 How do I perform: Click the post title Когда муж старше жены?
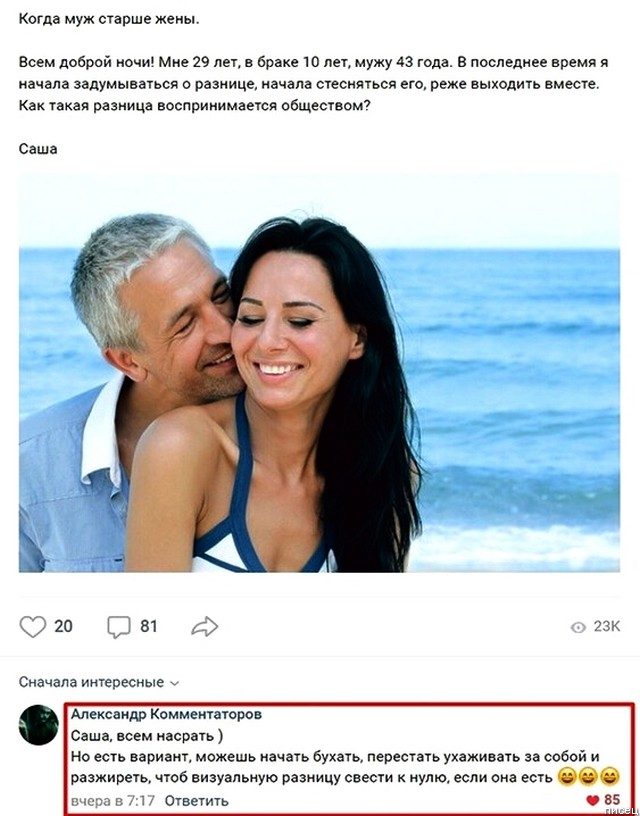pyautogui.click(x=109, y=21)
